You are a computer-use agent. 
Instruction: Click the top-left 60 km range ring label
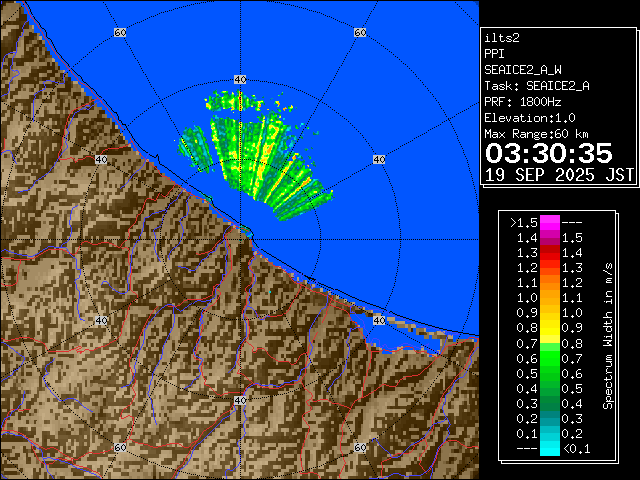point(120,33)
